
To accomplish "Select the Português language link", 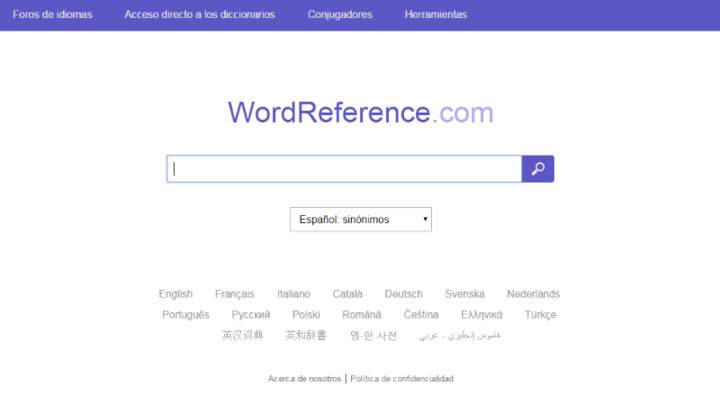I will (x=186, y=315).
